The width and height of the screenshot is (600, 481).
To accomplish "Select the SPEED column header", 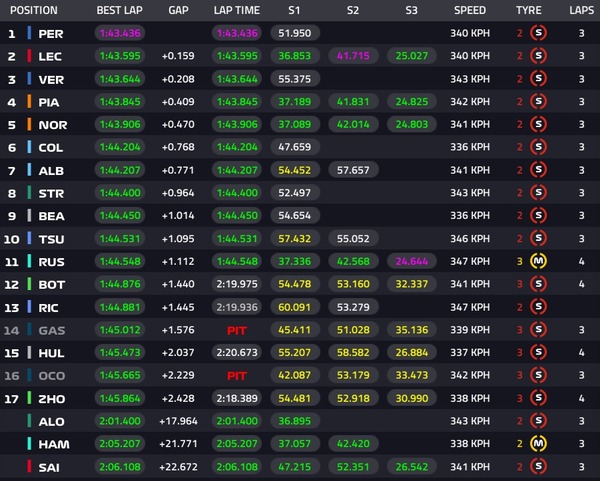I will [x=469, y=10].
